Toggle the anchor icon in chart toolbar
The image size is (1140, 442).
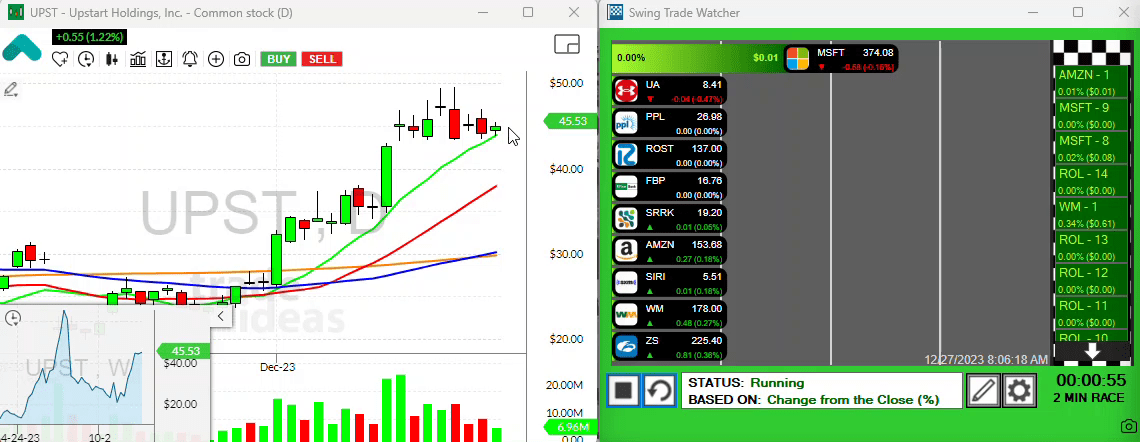point(164,60)
